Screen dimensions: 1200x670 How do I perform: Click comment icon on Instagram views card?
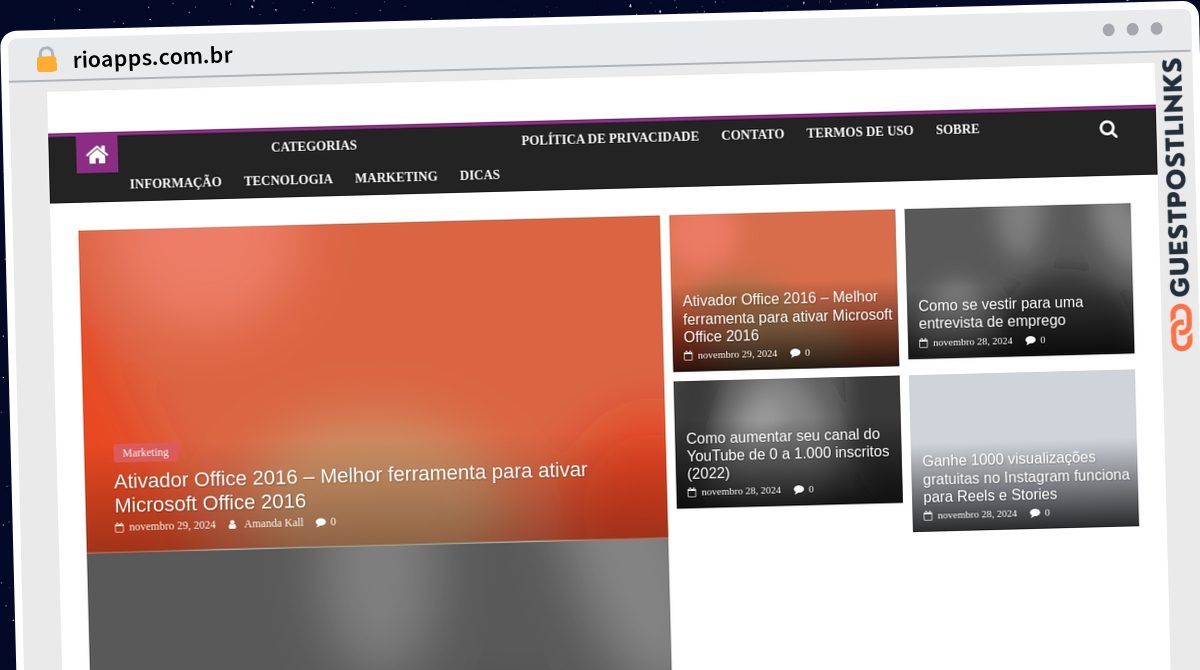[x=1034, y=513]
